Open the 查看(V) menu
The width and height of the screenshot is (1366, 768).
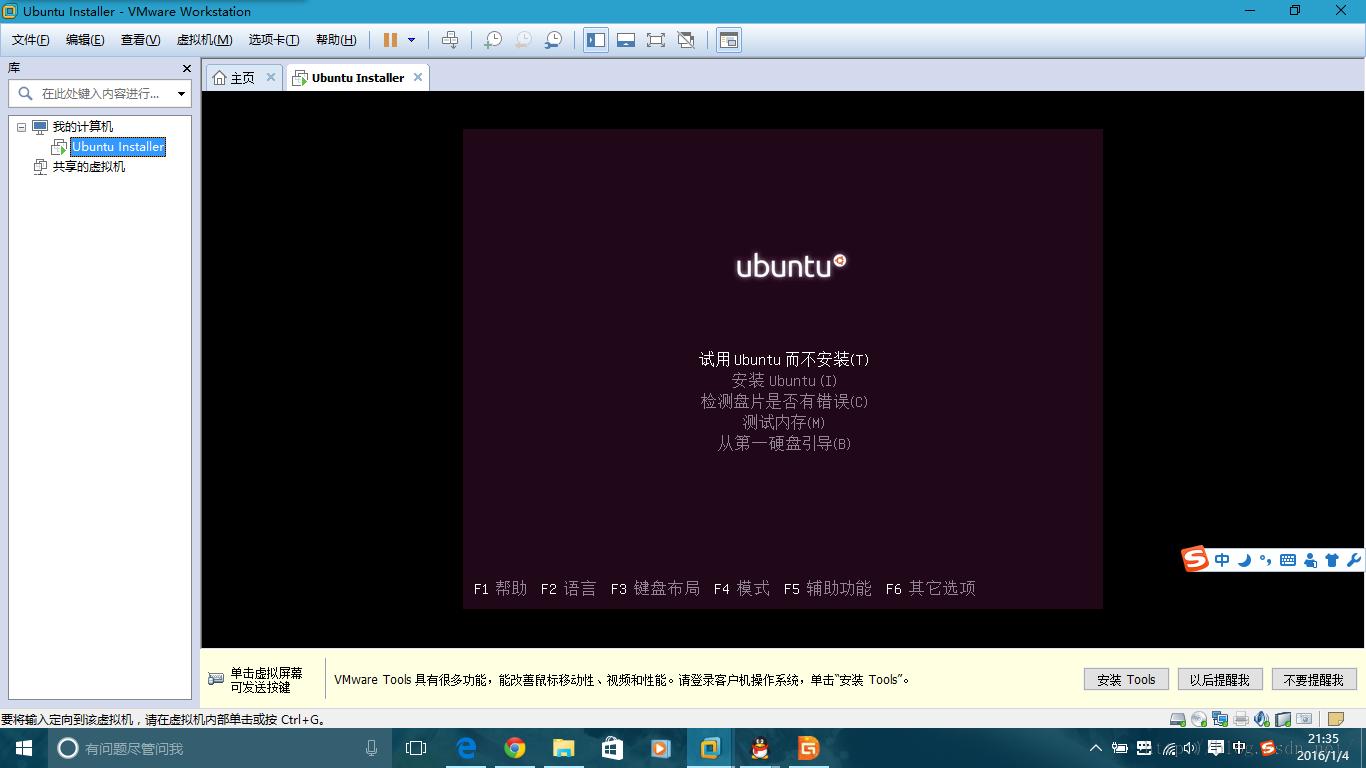[140, 40]
